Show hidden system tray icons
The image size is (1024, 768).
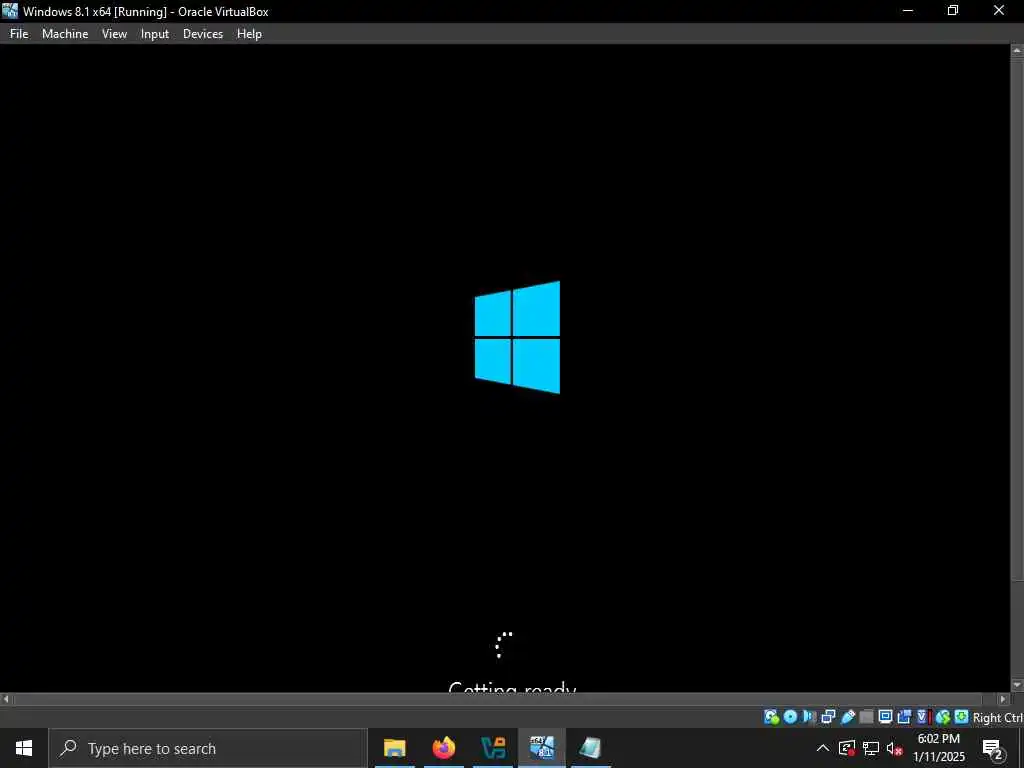[823, 748]
